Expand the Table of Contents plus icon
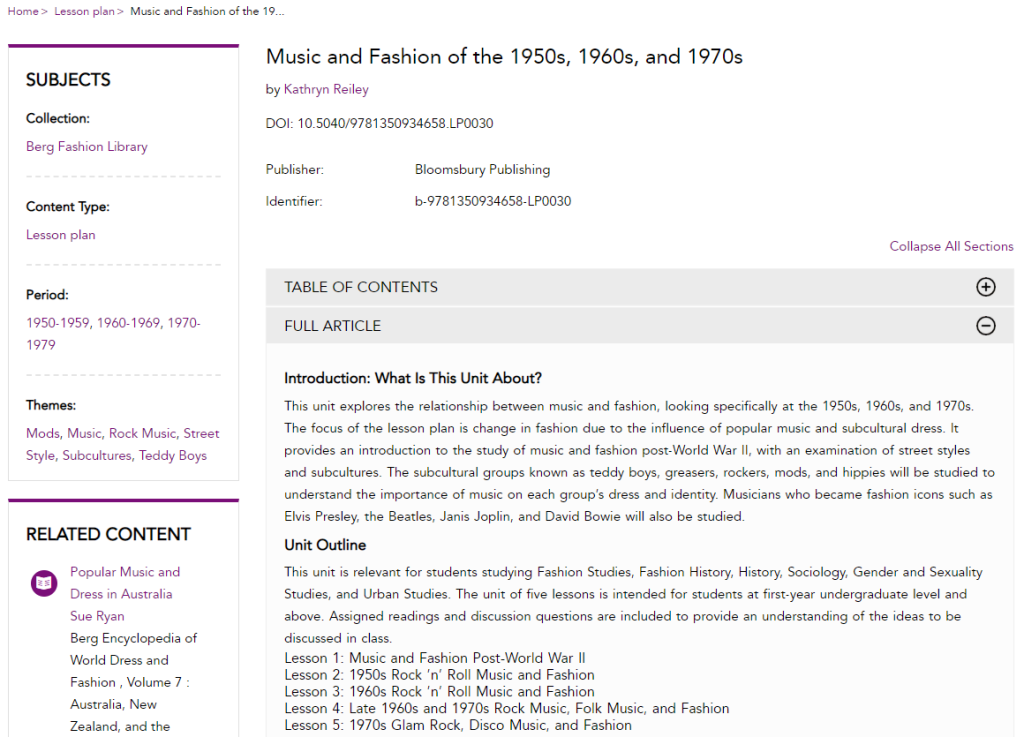Viewport: 1024px width, 737px height. [985, 287]
